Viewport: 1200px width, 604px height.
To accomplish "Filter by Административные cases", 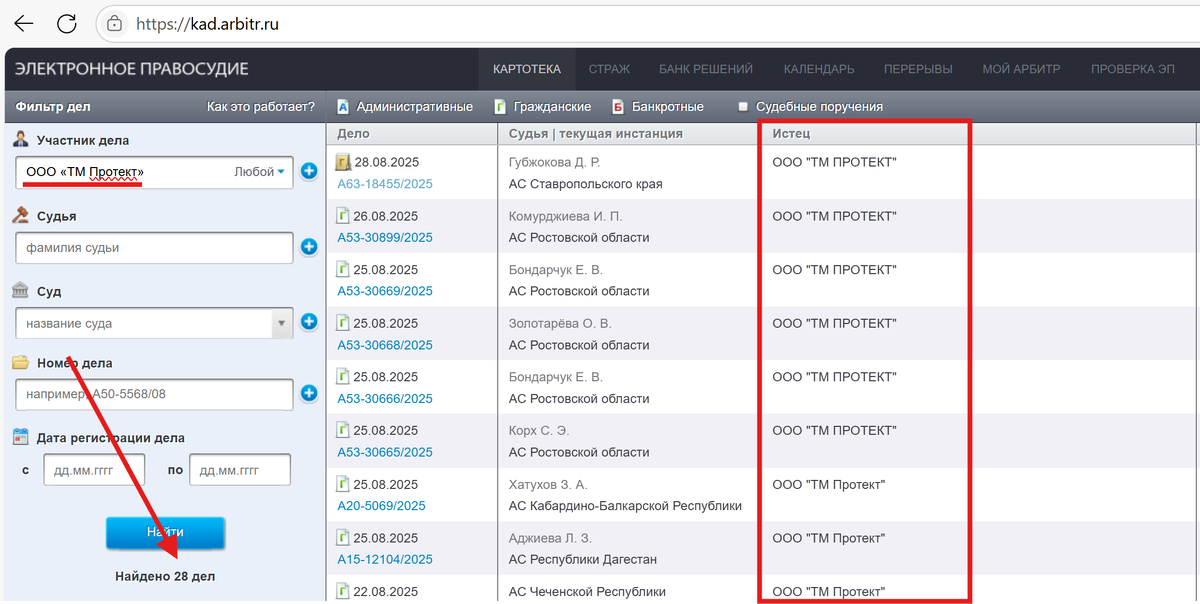I will pos(405,106).
